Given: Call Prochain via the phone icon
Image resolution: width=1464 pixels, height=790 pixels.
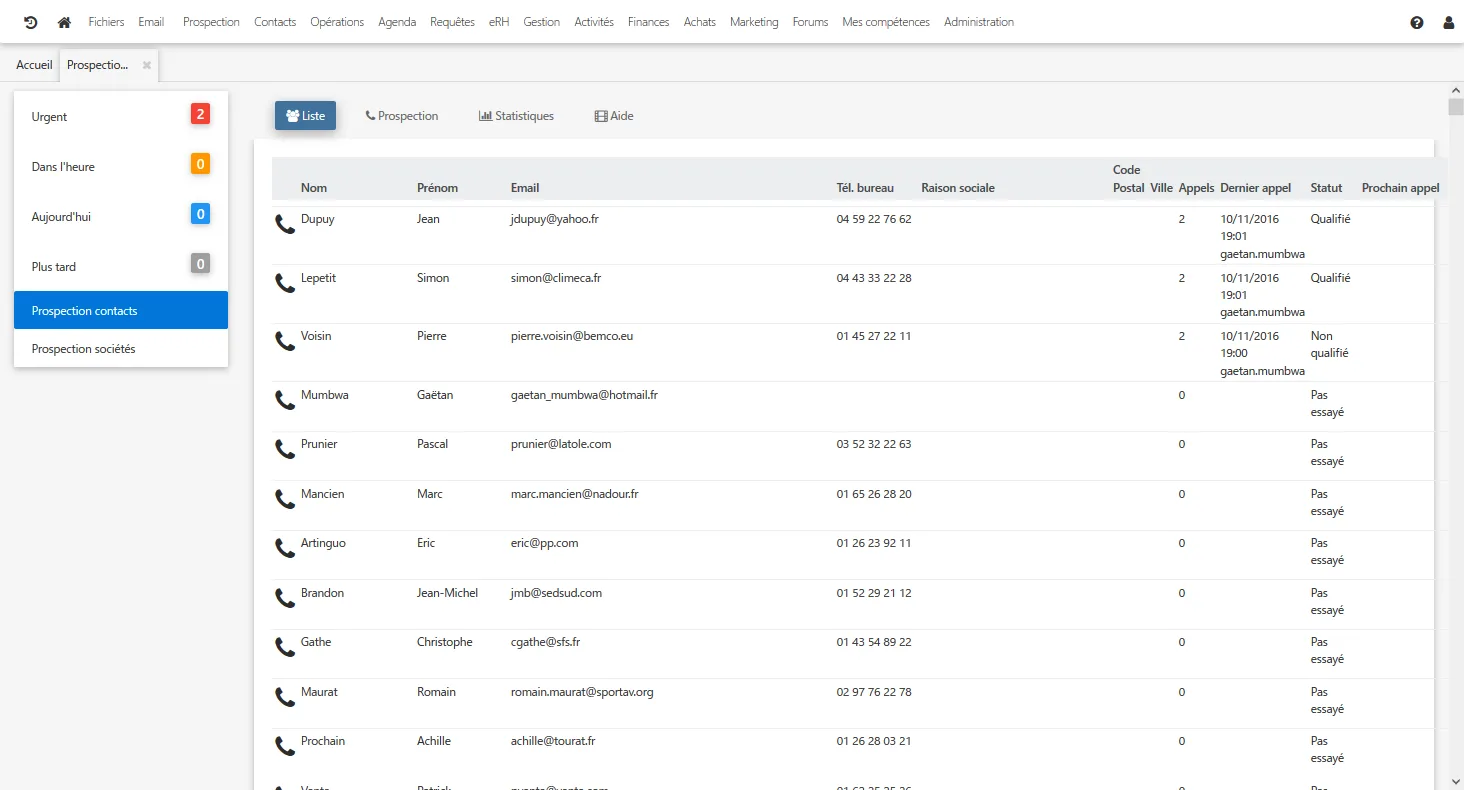Looking at the screenshot, I should click(285, 747).
